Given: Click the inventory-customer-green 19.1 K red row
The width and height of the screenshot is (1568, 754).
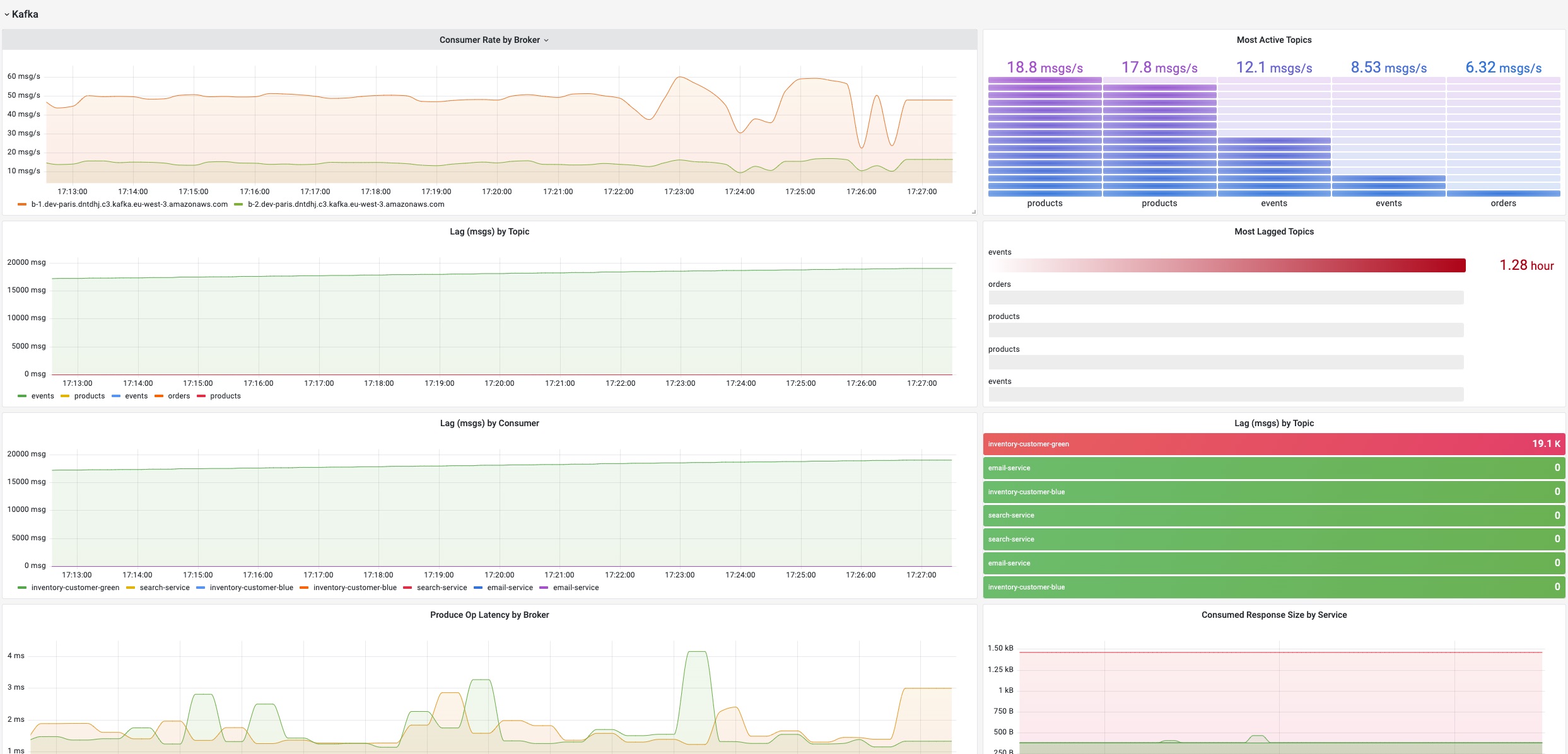Looking at the screenshot, I should coord(1273,444).
